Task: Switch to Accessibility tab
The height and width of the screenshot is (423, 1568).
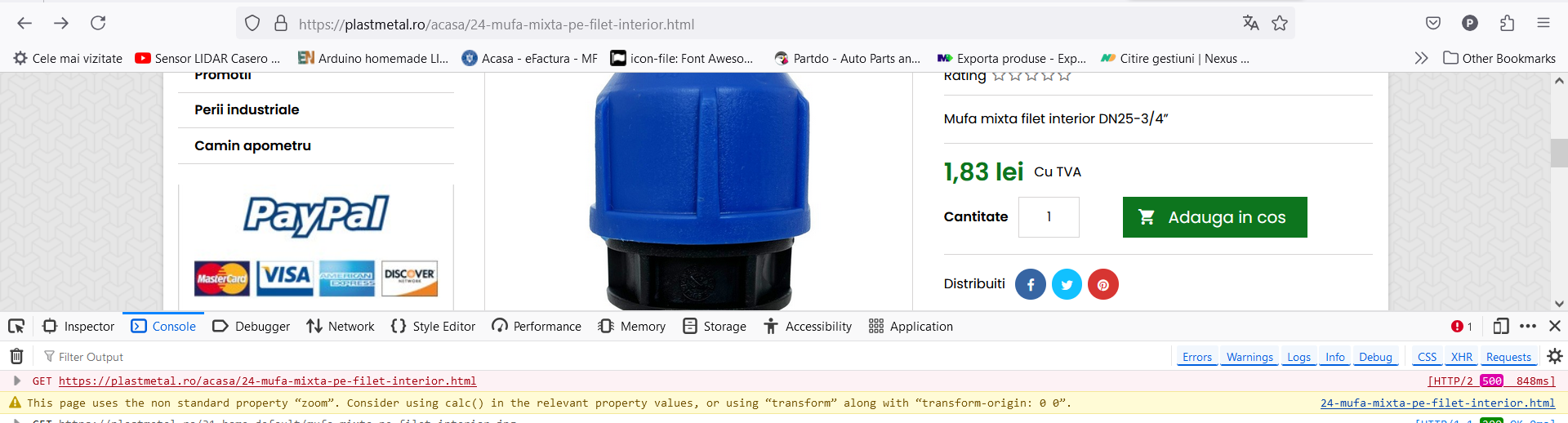Action: coord(808,326)
